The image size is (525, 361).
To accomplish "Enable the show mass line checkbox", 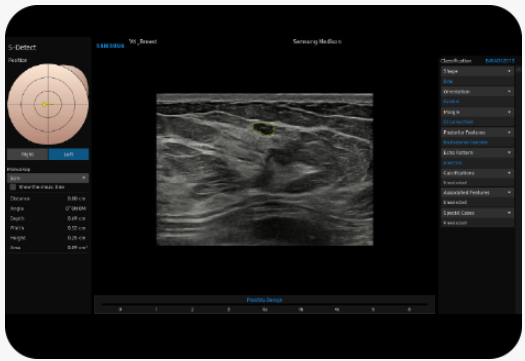I will click(x=13, y=187).
